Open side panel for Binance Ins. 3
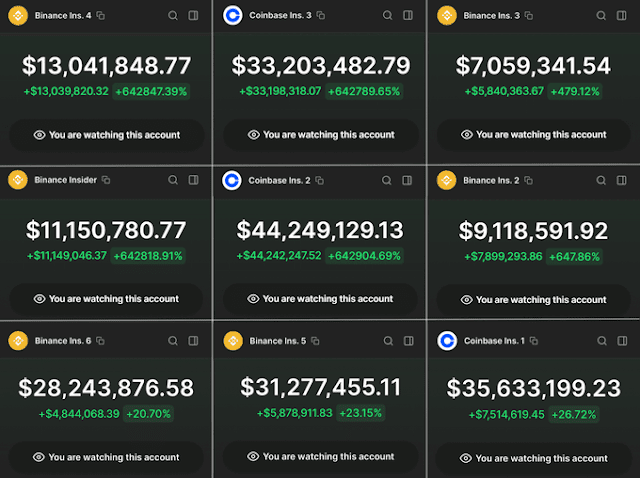The height and width of the screenshot is (478, 640). (622, 16)
